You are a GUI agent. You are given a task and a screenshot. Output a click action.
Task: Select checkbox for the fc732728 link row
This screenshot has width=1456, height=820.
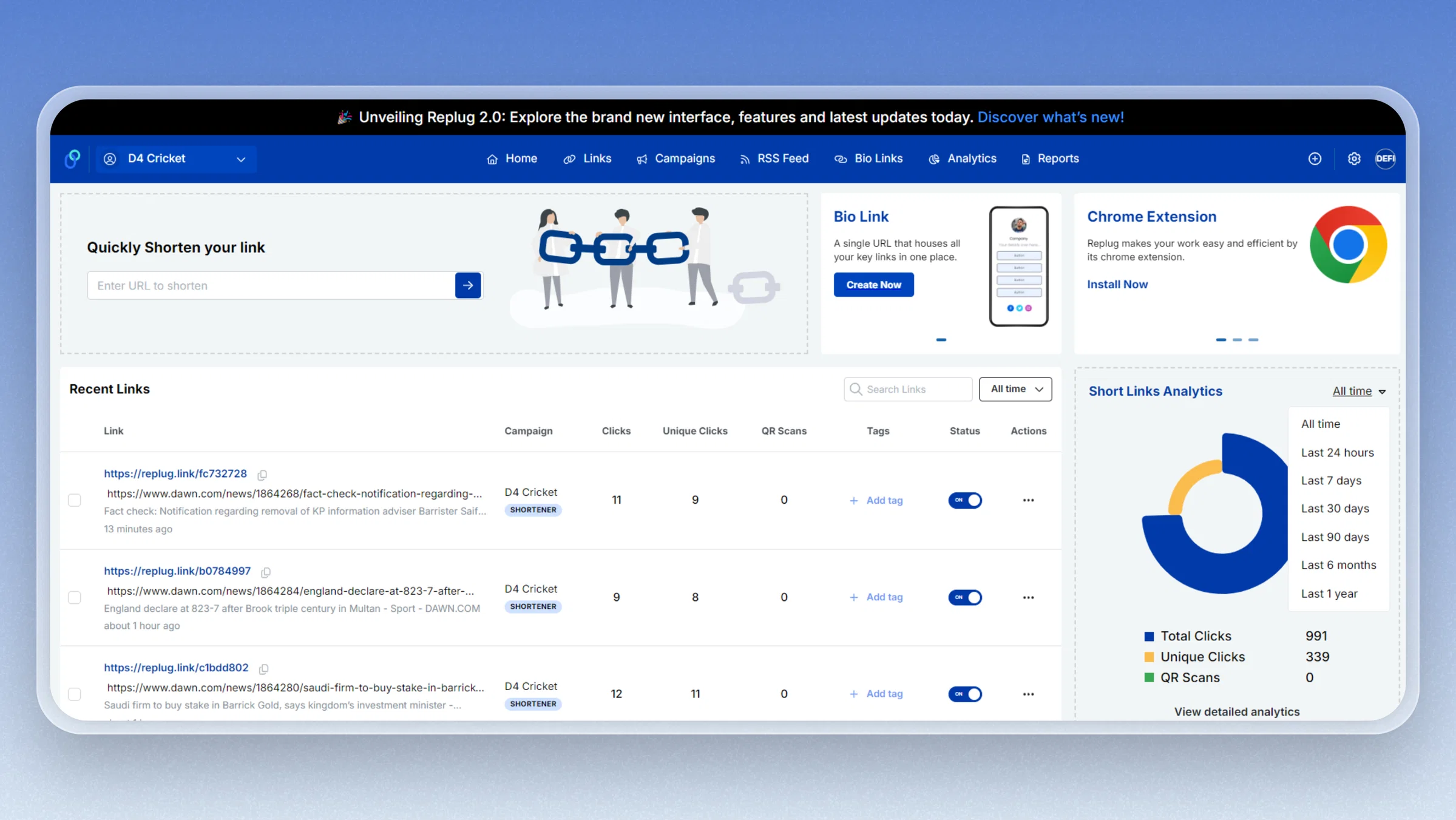coord(75,500)
